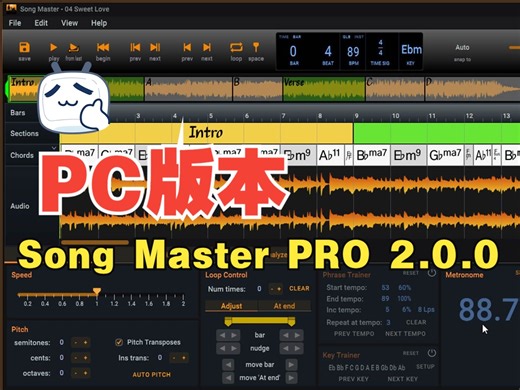520x390 pixels.
Task: Go to next section icon
Action: tap(155, 47)
